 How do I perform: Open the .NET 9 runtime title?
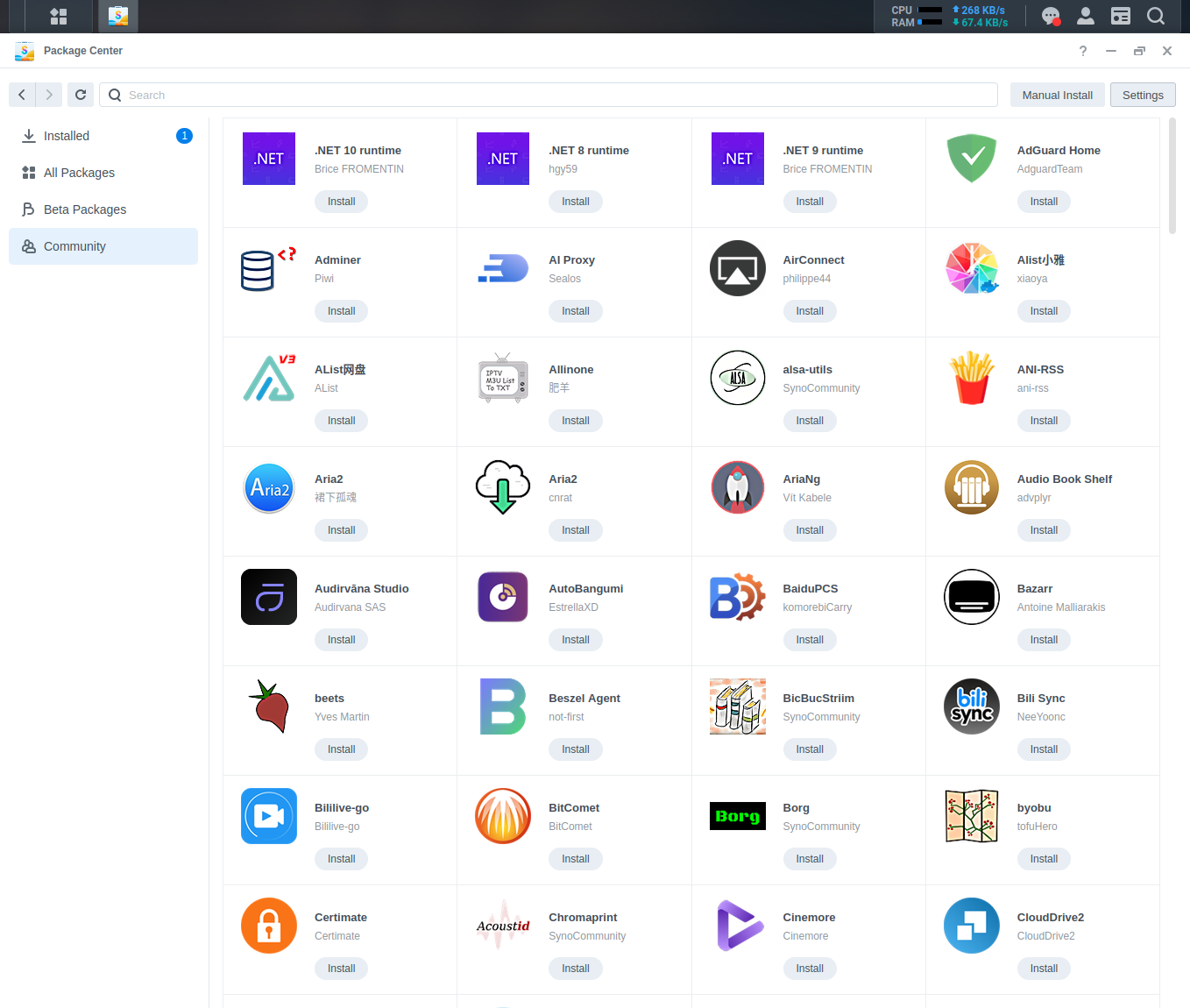(x=823, y=151)
